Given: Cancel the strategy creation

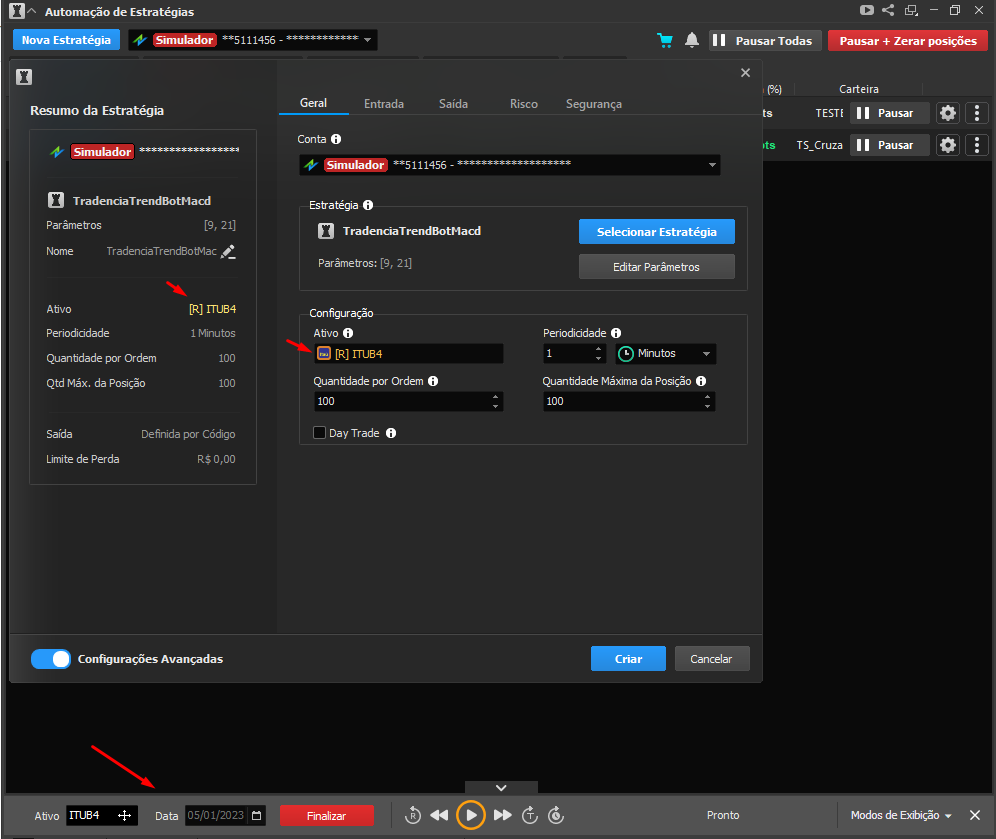Looking at the screenshot, I should click(x=711, y=659).
